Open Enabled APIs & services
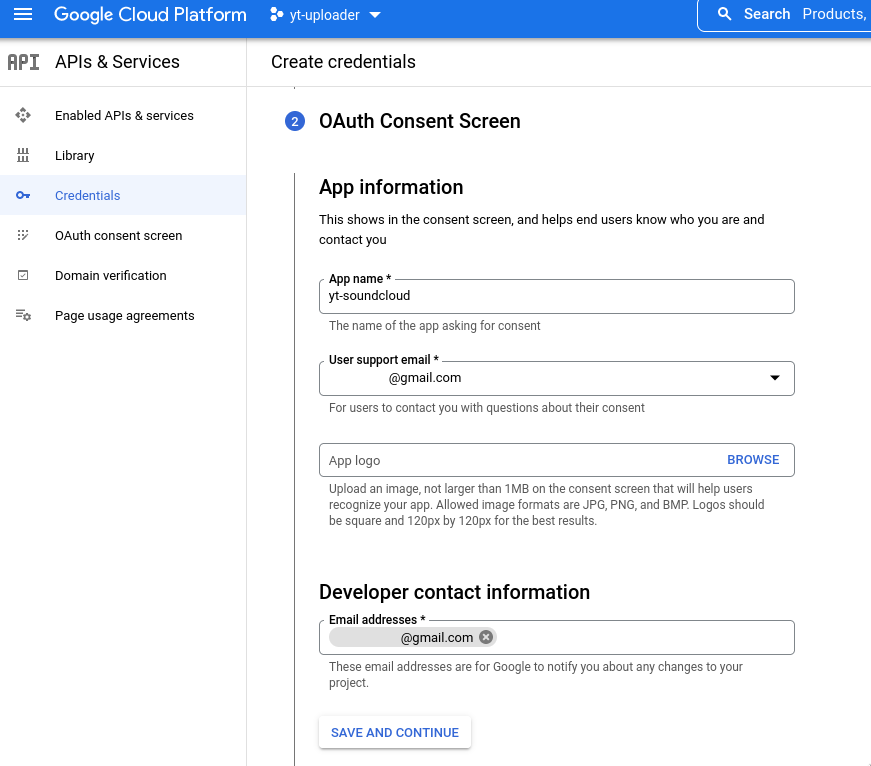 click(x=123, y=116)
